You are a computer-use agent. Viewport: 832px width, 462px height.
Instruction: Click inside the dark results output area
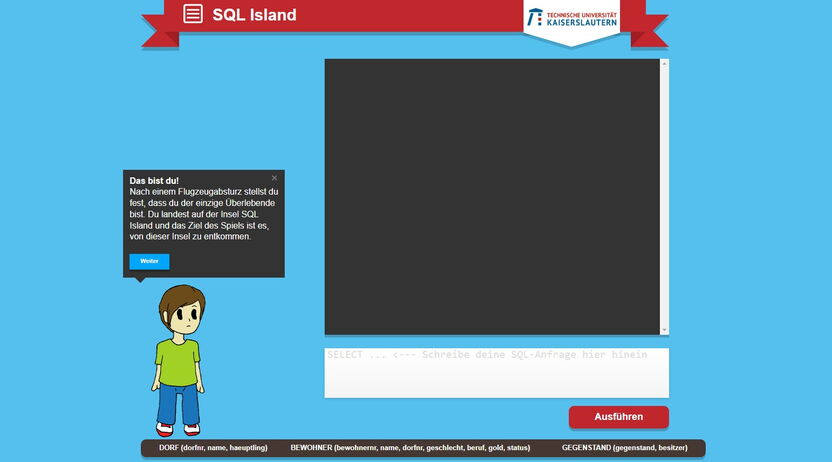[491, 196]
